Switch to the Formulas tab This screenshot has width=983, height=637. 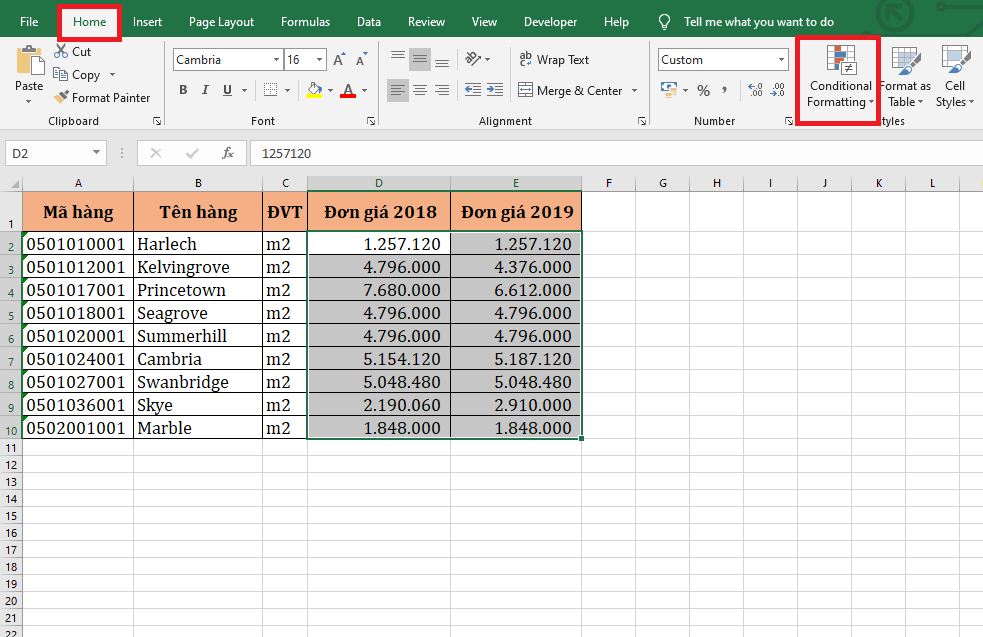[305, 22]
